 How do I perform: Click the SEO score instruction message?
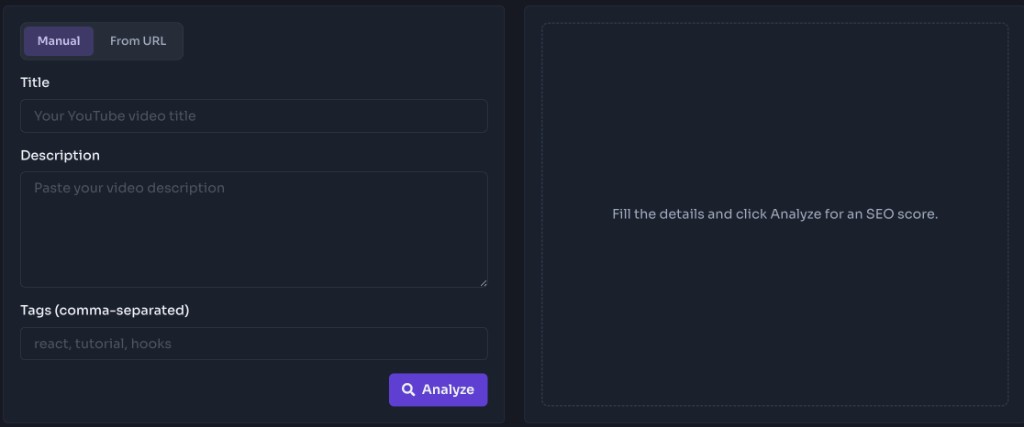point(775,214)
